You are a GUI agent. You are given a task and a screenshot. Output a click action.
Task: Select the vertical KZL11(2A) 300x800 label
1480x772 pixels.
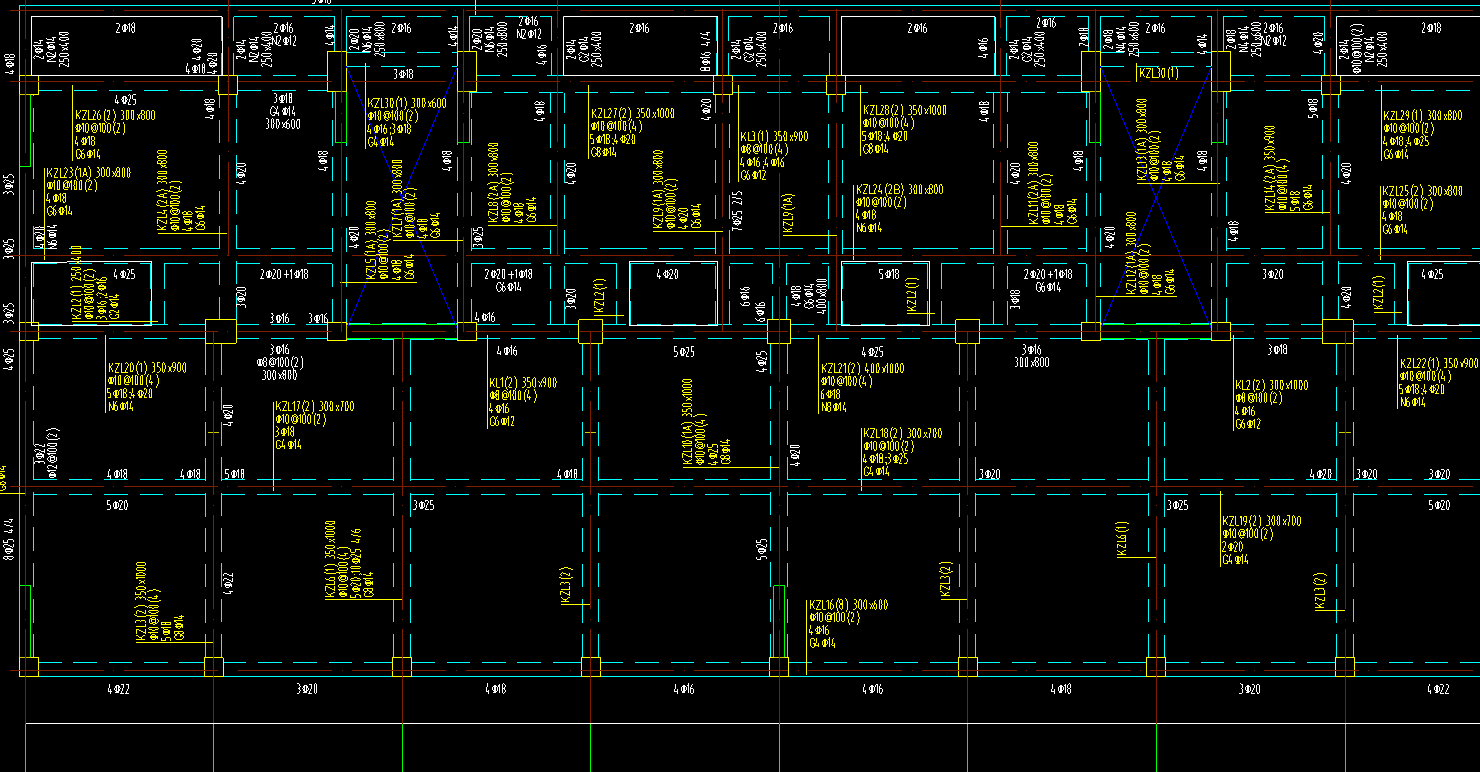(x=1032, y=183)
